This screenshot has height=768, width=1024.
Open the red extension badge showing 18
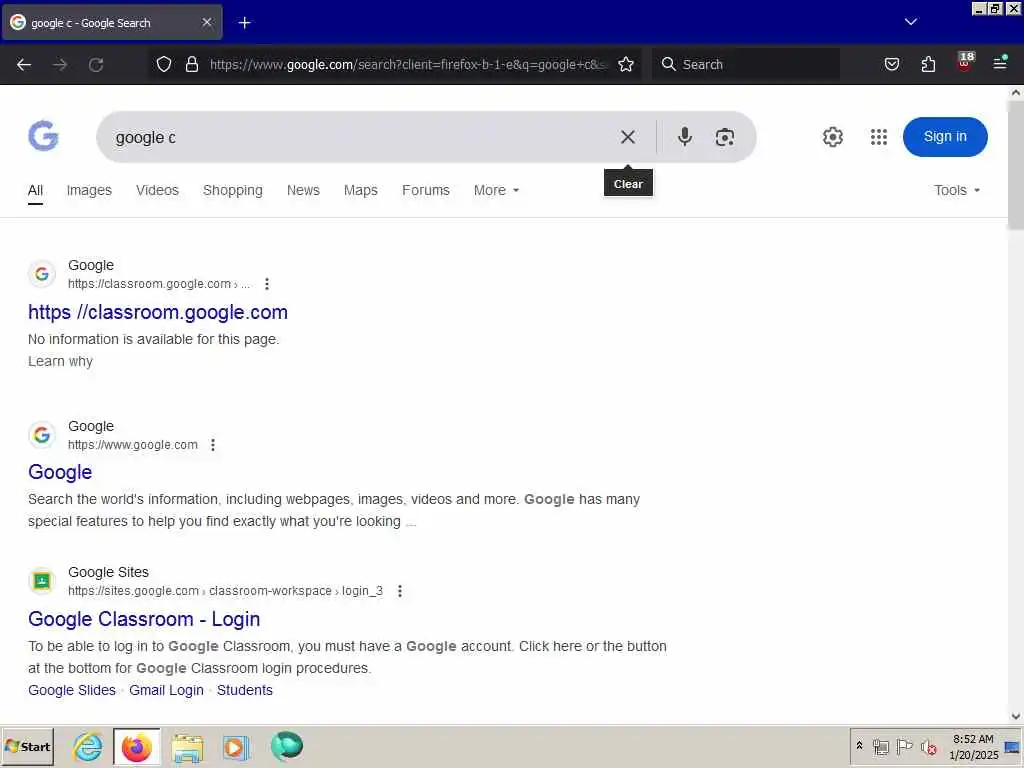(965, 62)
